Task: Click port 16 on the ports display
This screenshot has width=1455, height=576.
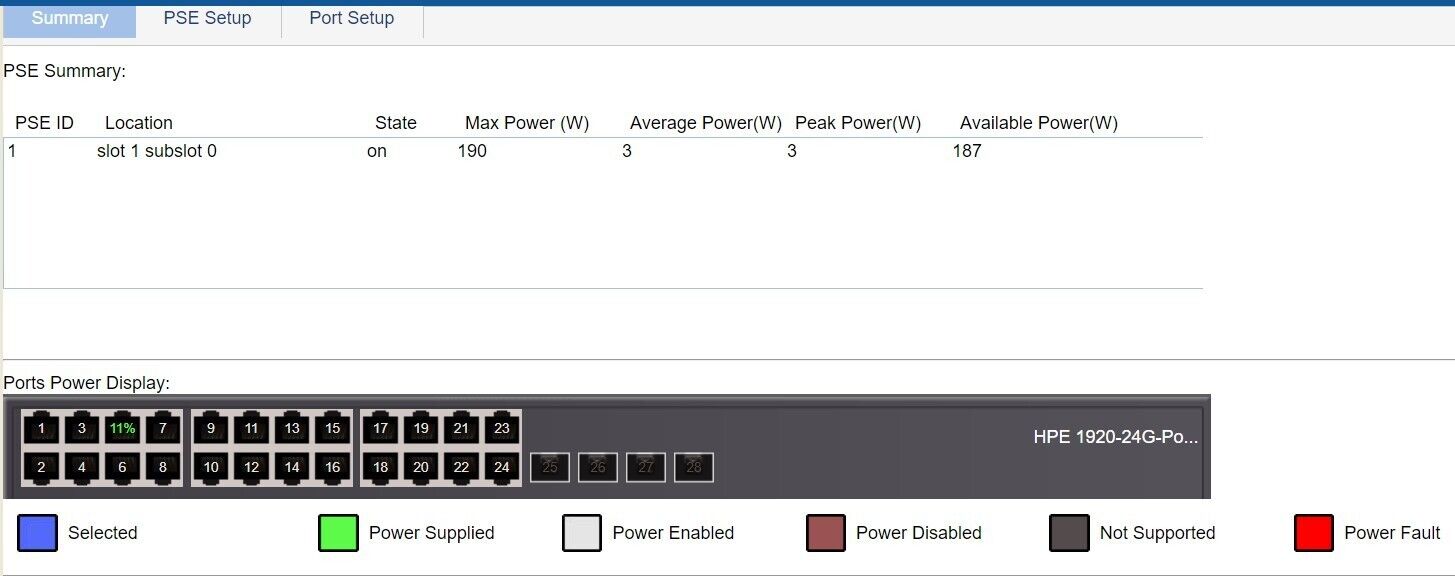Action: pyautogui.click(x=333, y=466)
